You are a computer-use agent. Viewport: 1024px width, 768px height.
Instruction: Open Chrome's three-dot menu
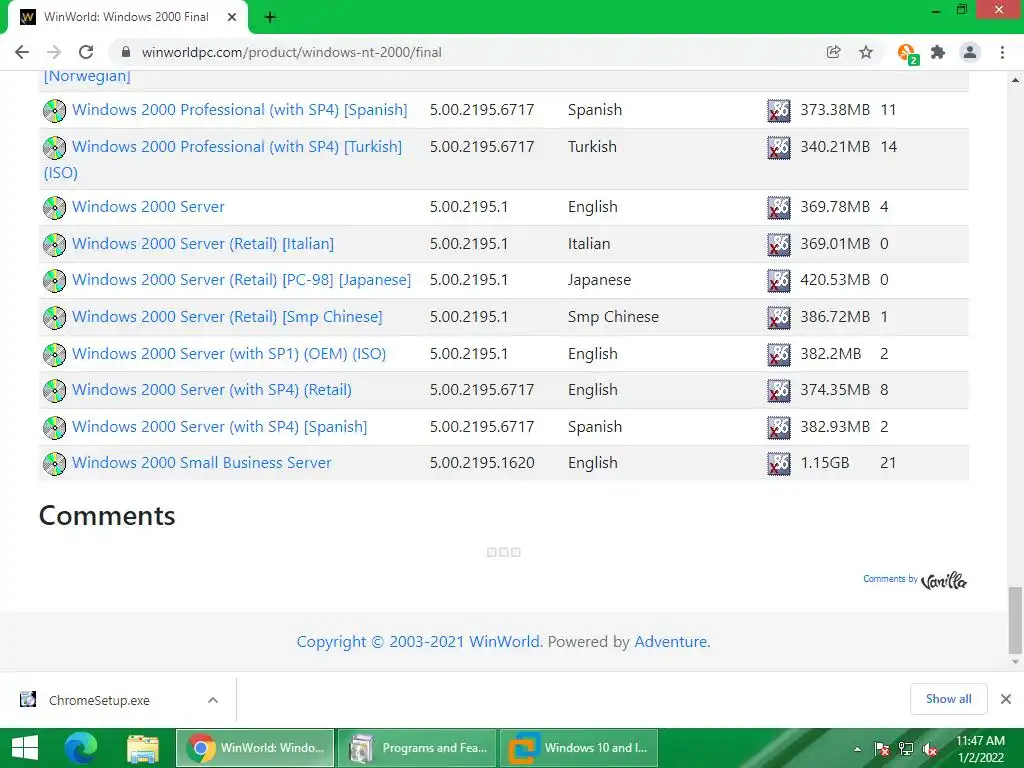[1002, 52]
